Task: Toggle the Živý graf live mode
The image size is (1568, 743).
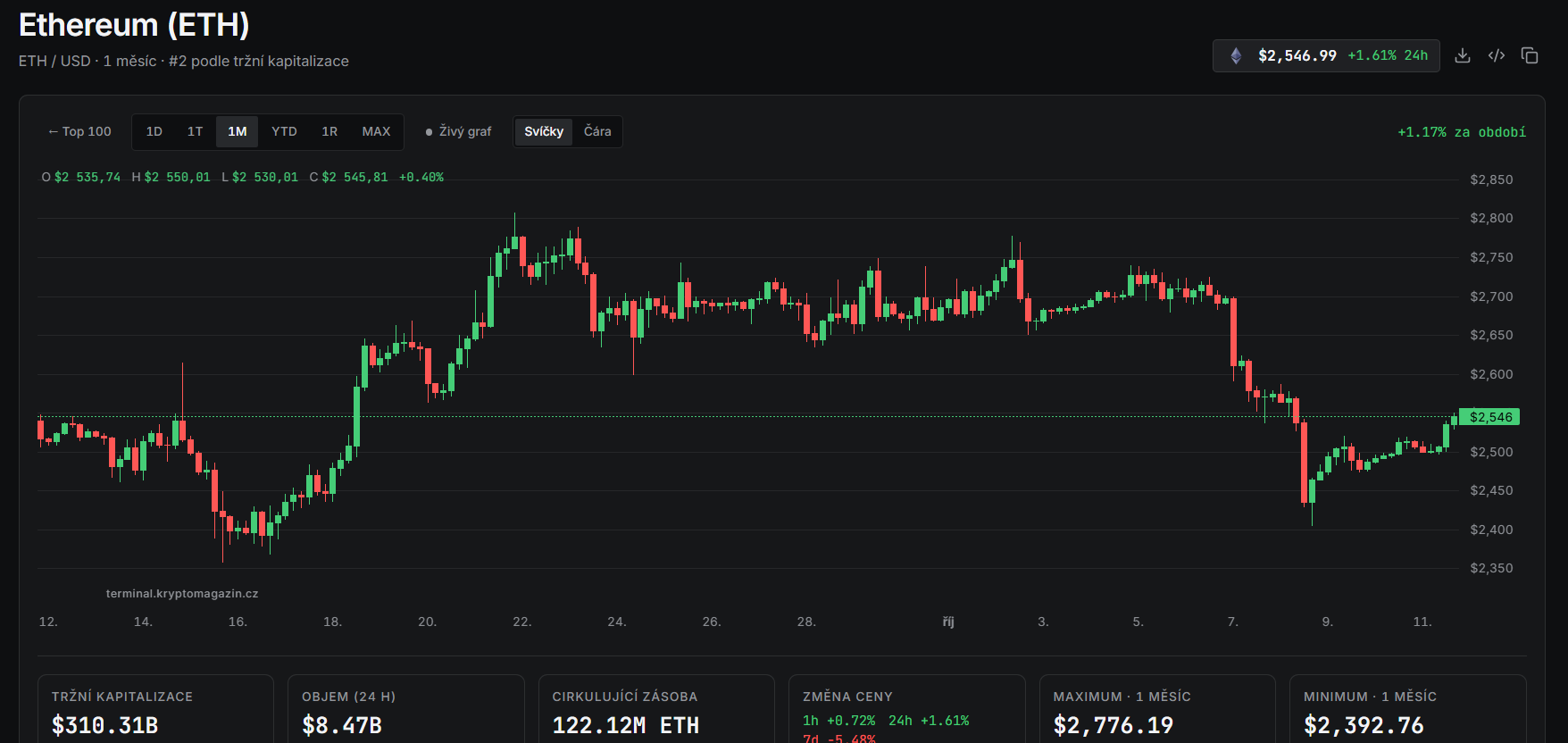Action: coord(458,131)
